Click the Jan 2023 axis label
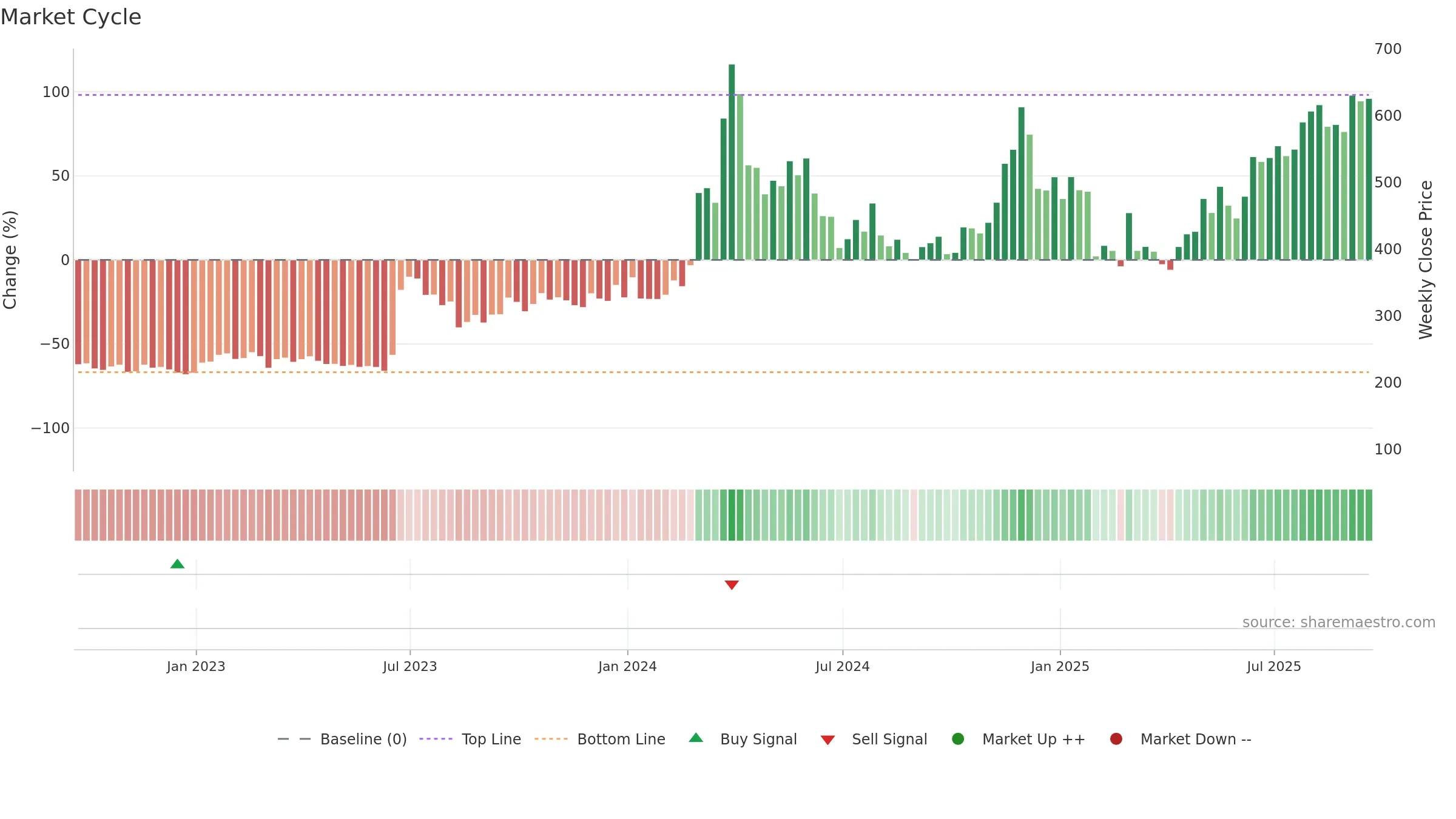 pos(196,667)
